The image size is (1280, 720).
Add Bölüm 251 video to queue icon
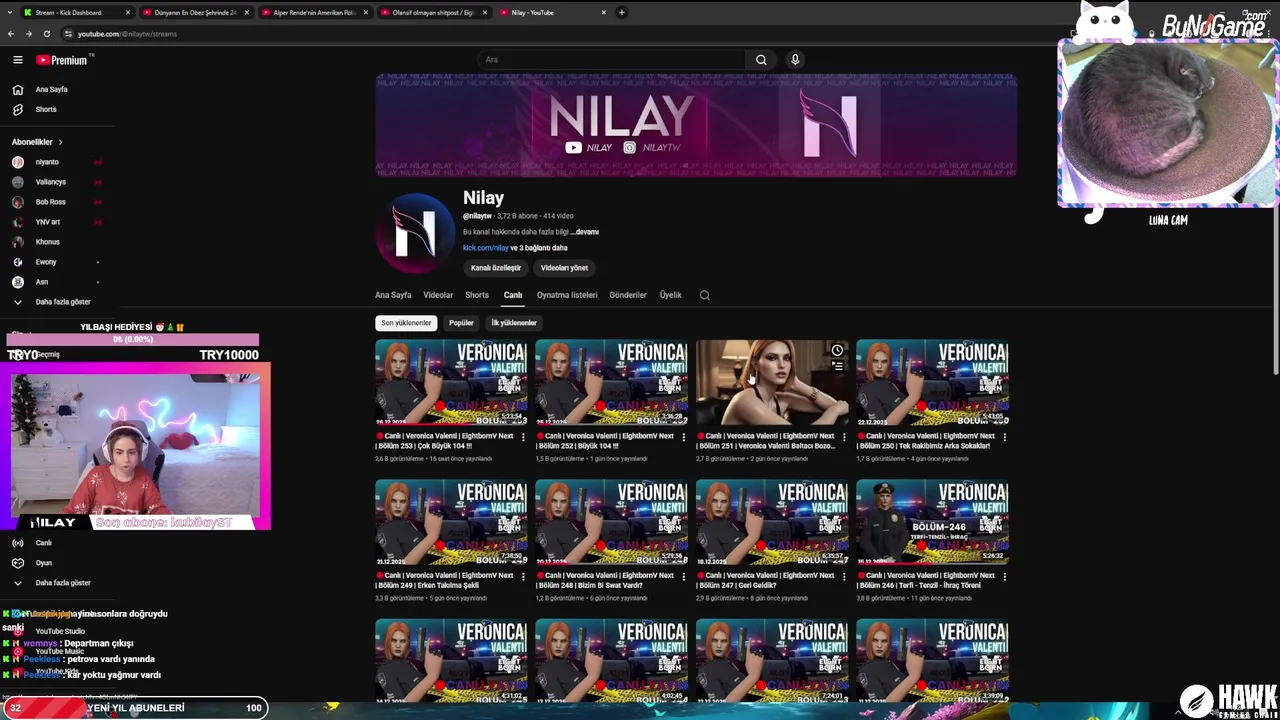tap(837, 366)
